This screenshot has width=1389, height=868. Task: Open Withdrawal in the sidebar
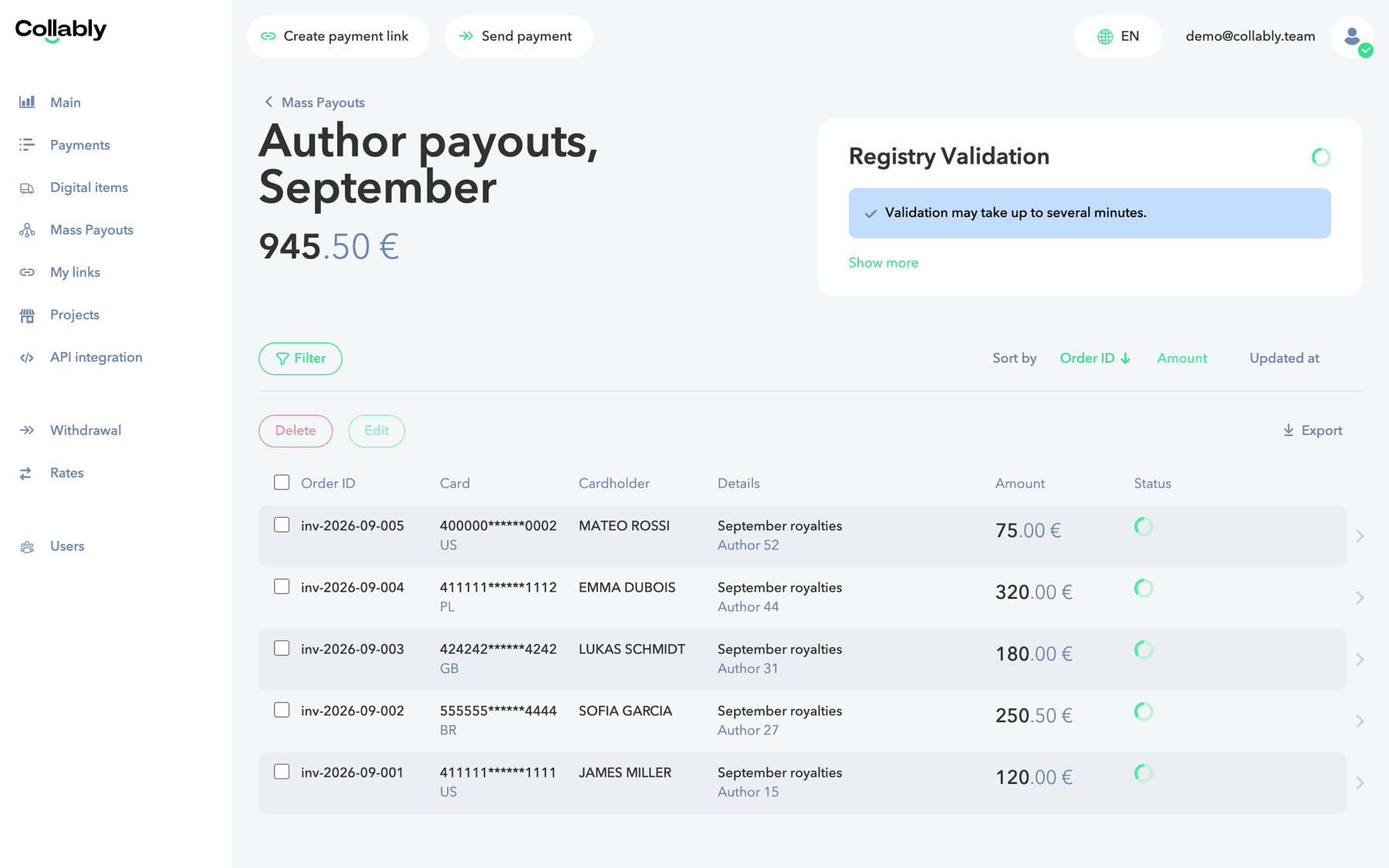pyautogui.click(x=86, y=431)
